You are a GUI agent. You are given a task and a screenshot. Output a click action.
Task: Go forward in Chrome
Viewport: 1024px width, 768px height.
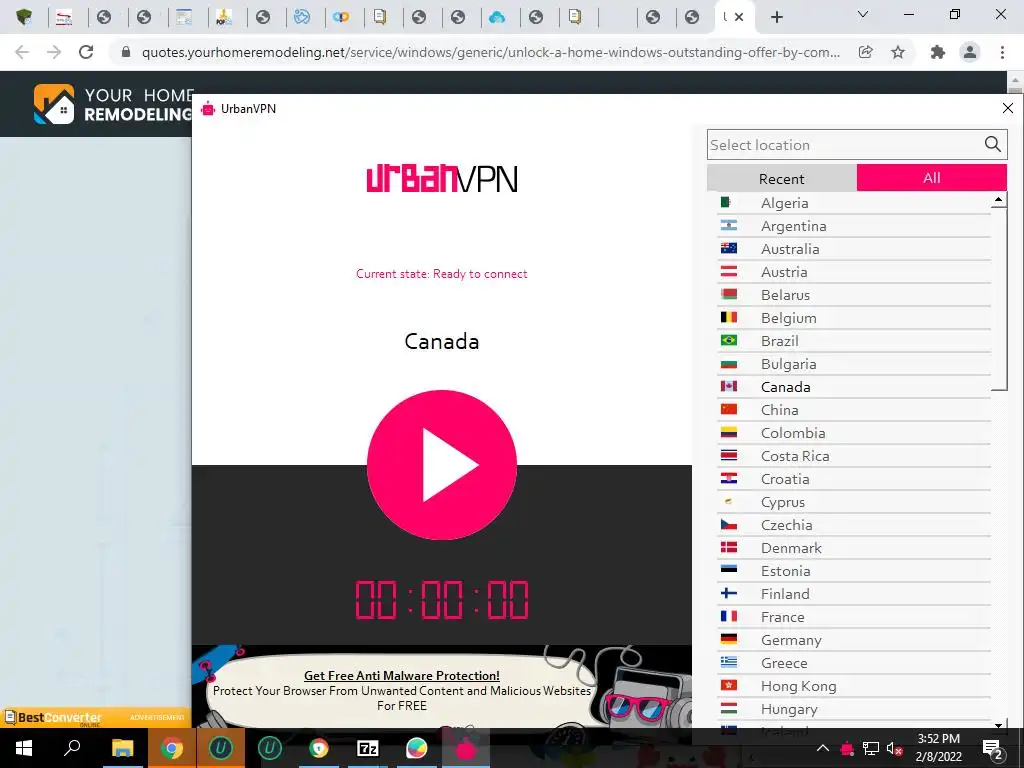coord(54,52)
